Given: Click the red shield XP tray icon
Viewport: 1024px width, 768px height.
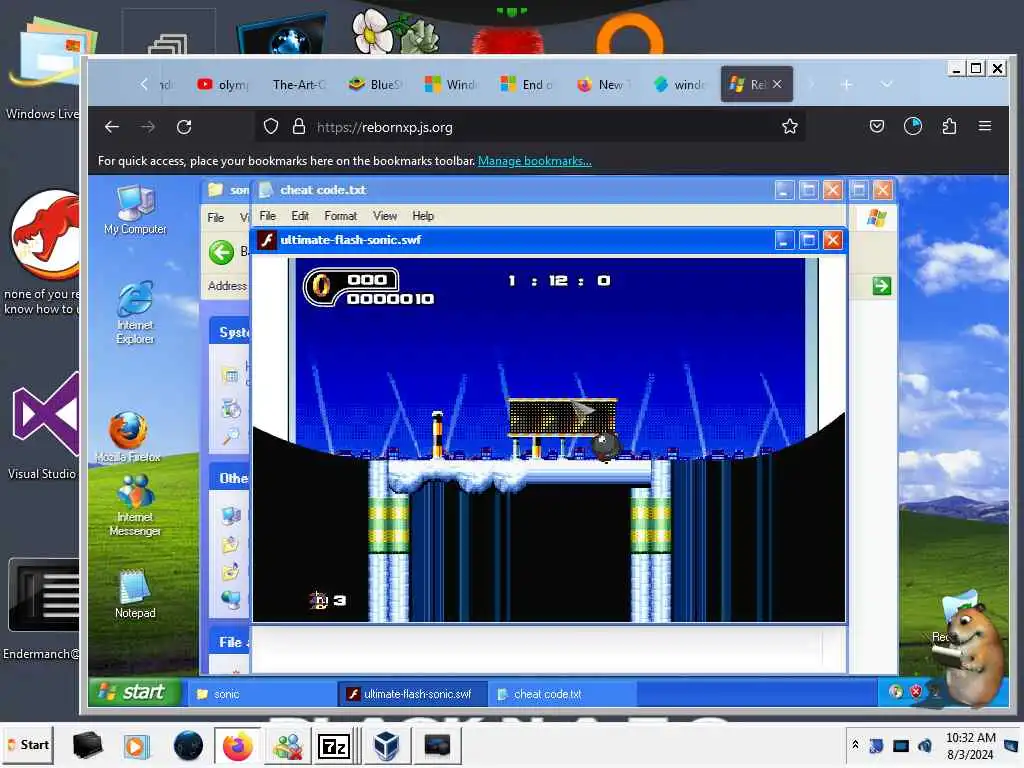Looking at the screenshot, I should [x=916, y=691].
